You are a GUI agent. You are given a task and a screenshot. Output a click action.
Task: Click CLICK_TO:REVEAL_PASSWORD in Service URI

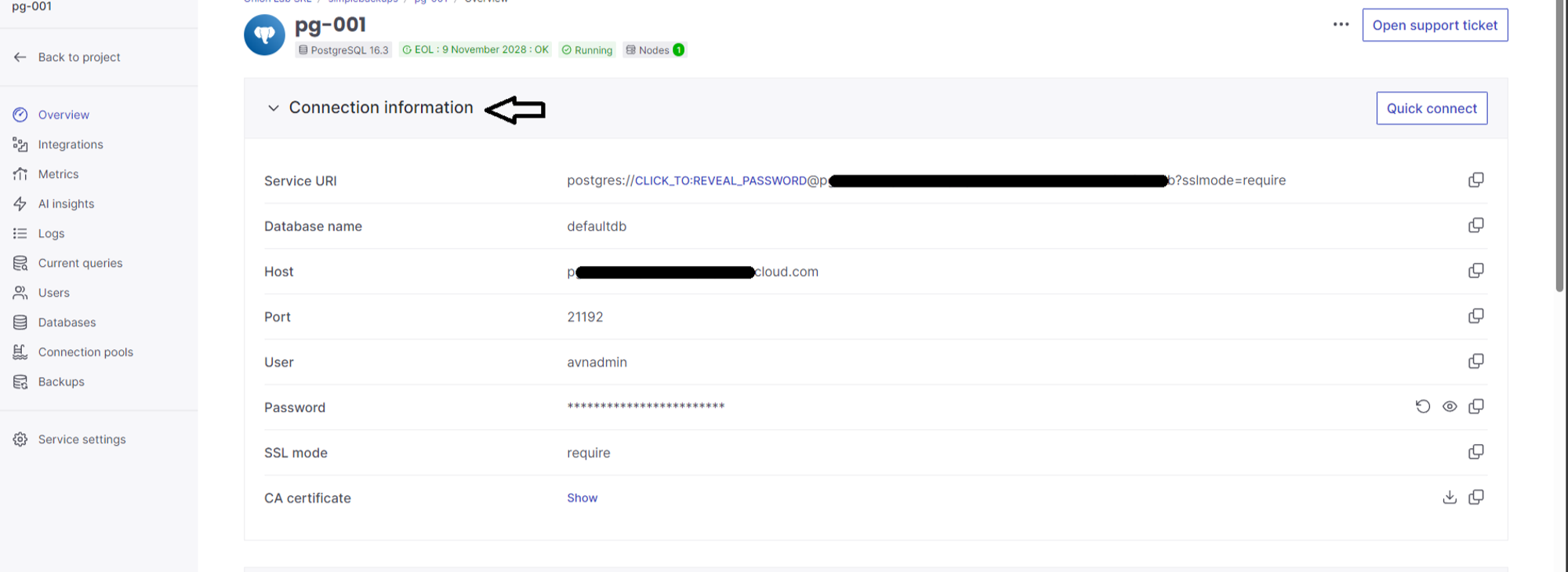tap(720, 180)
